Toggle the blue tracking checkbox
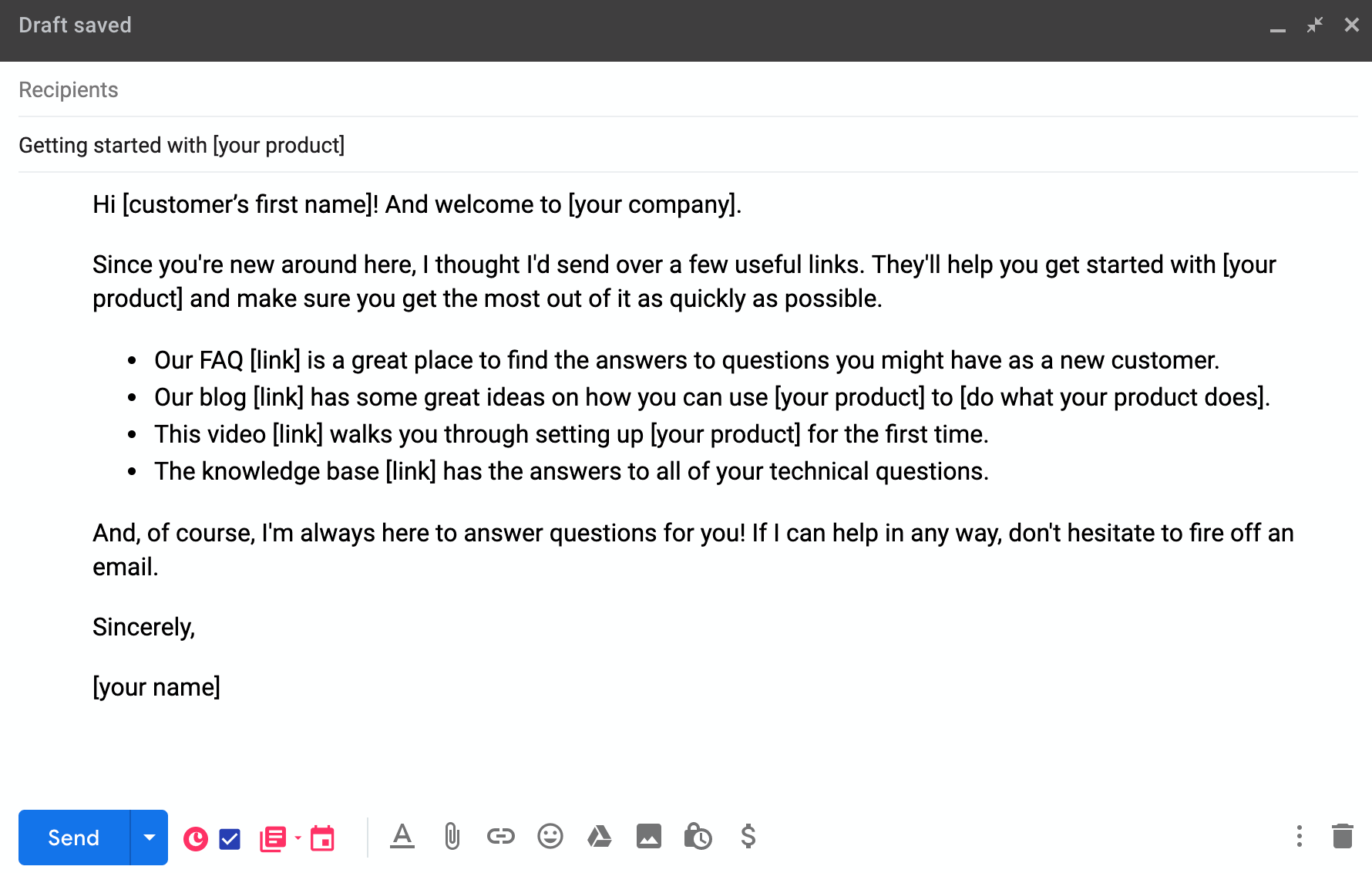The image size is (1372, 873). 230,838
